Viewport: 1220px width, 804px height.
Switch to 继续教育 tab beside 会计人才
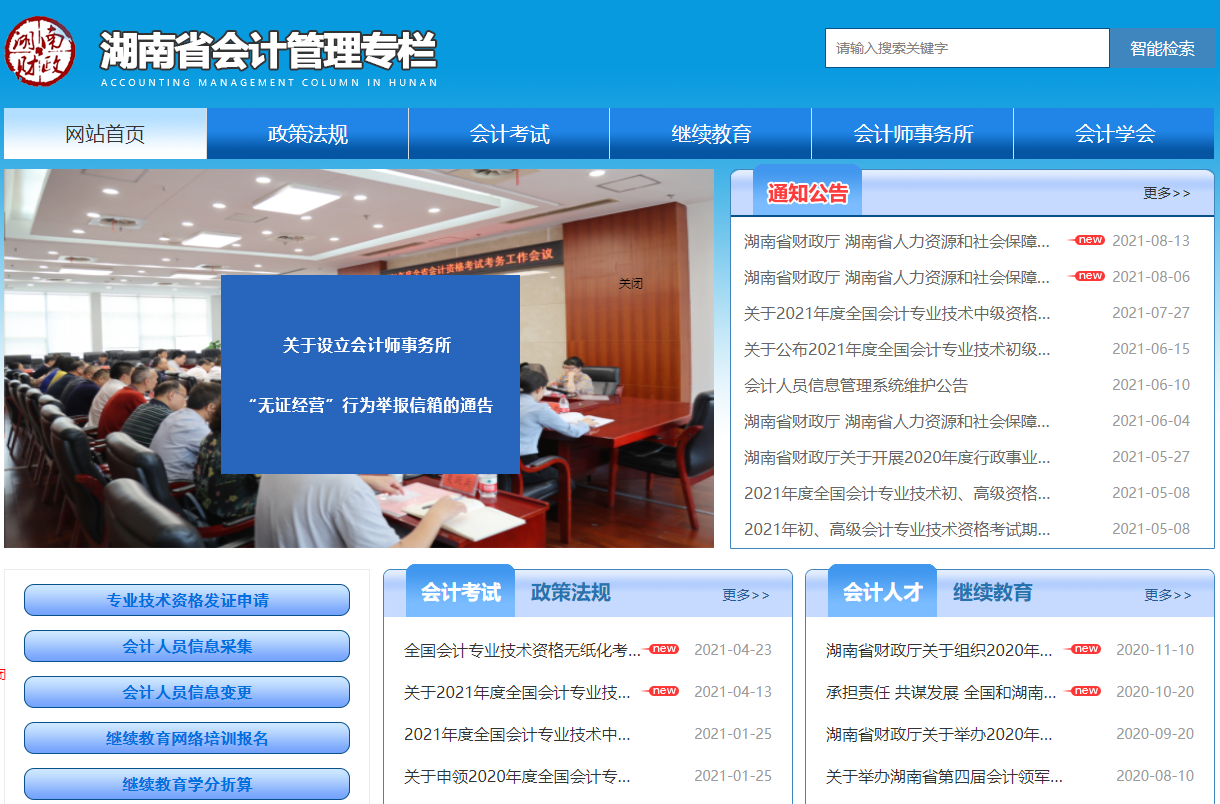[x=992, y=593]
